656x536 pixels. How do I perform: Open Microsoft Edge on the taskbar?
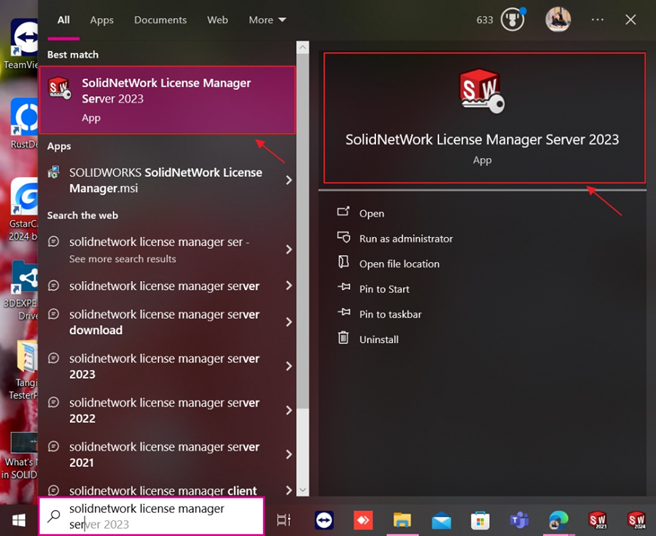coord(558,521)
